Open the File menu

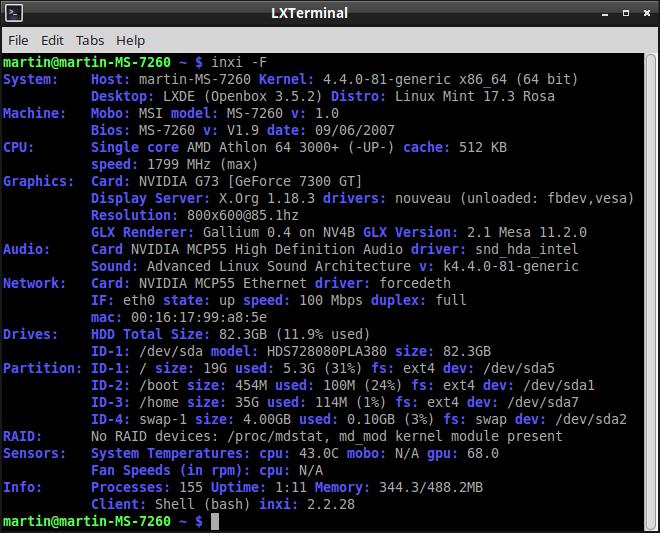18,40
